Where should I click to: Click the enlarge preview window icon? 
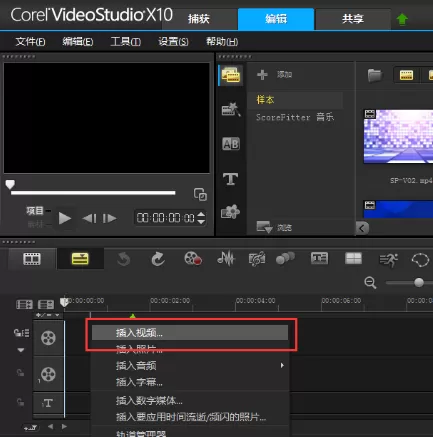pos(200,194)
